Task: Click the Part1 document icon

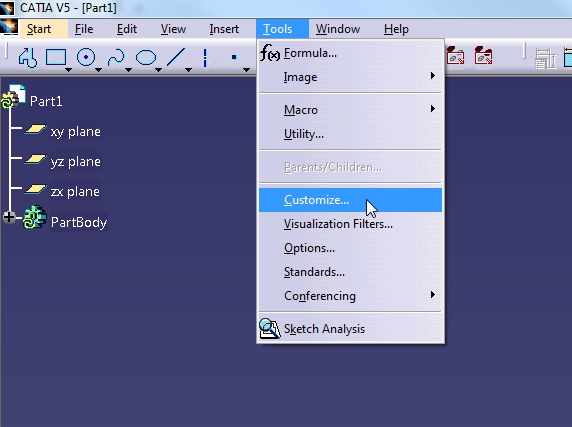Action: point(13,96)
